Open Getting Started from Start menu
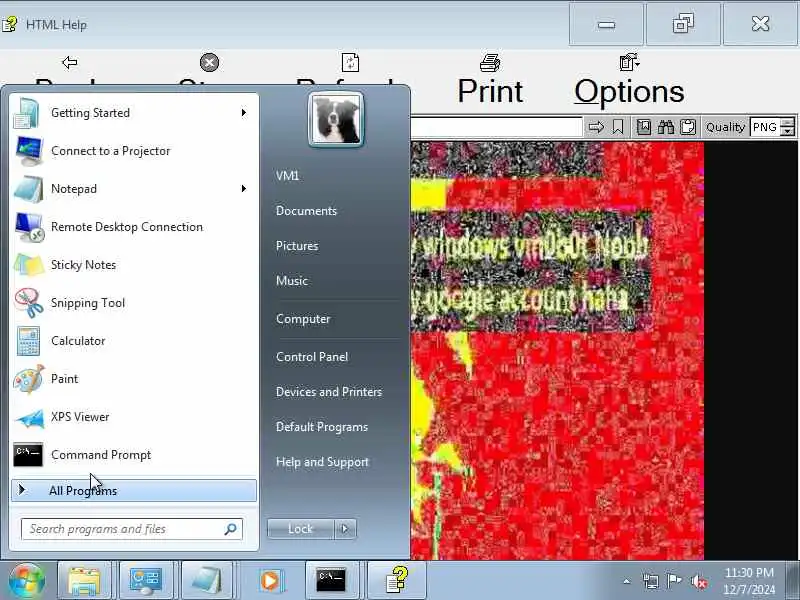This screenshot has height=600, width=800. pyautogui.click(x=132, y=113)
